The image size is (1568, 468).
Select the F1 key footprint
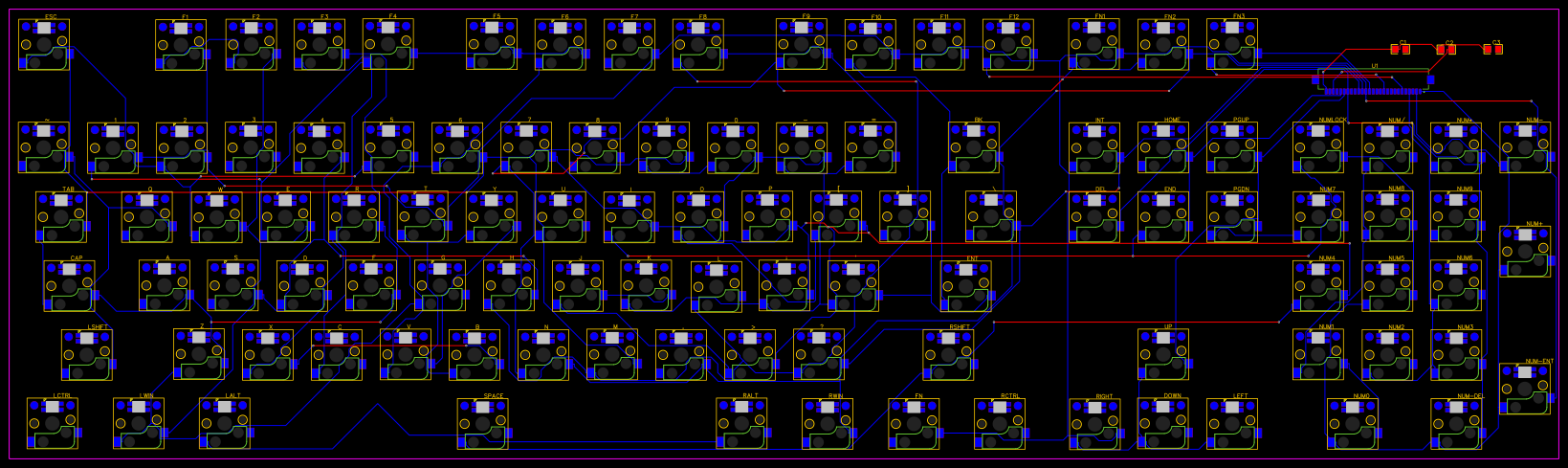(181, 45)
